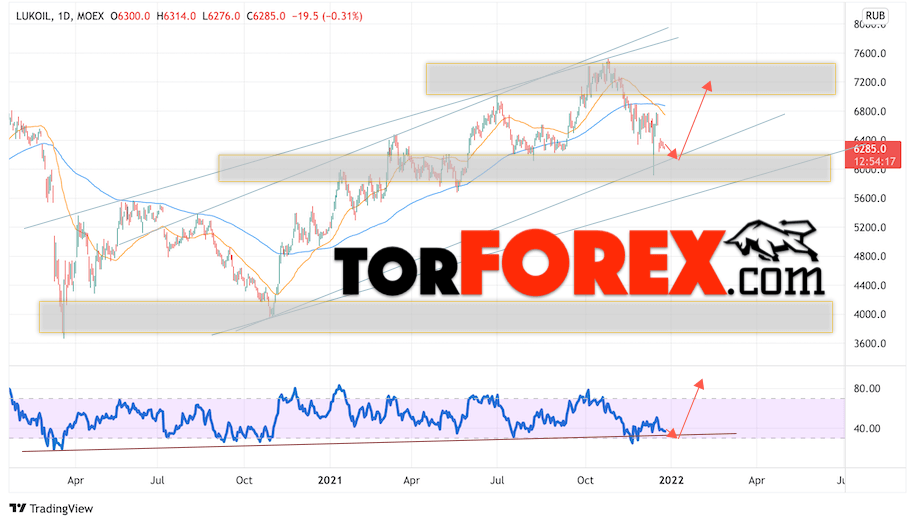Click the L6276.0 low value
915x524 pixels.
221,16
